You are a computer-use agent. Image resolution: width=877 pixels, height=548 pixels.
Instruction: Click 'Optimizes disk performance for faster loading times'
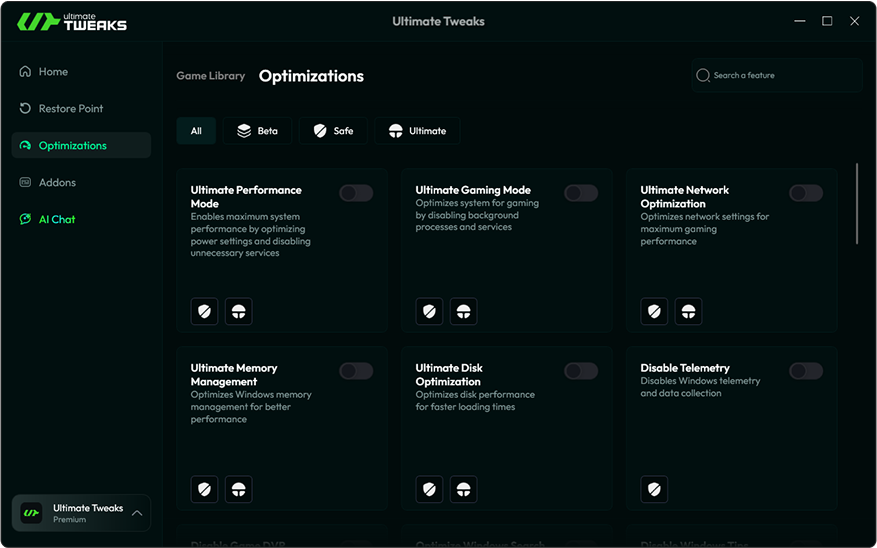click(x=475, y=400)
